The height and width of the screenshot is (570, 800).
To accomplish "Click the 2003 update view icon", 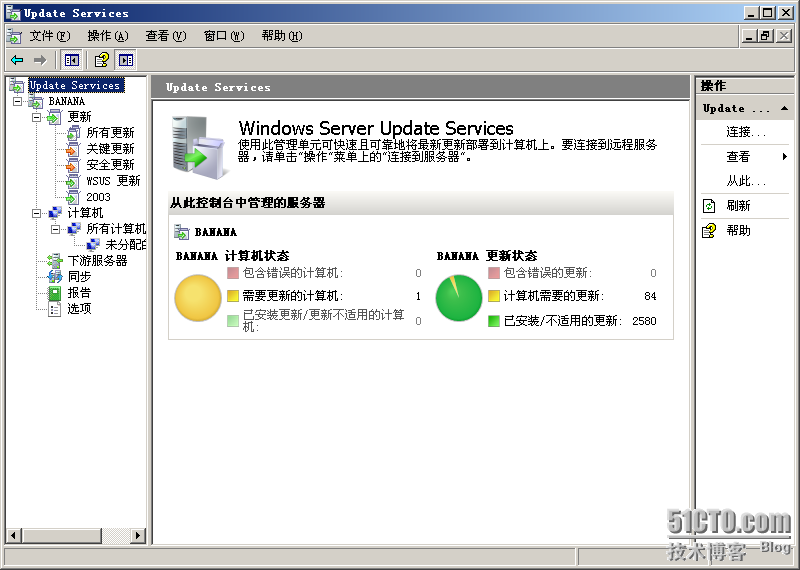I will point(73,197).
